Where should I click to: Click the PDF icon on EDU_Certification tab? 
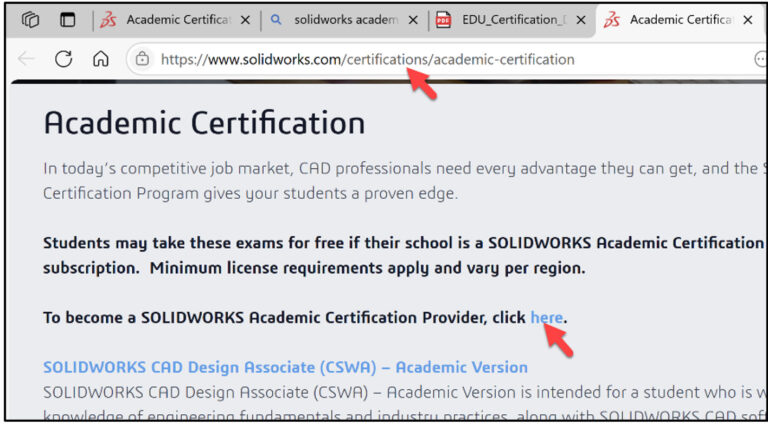[x=443, y=20]
